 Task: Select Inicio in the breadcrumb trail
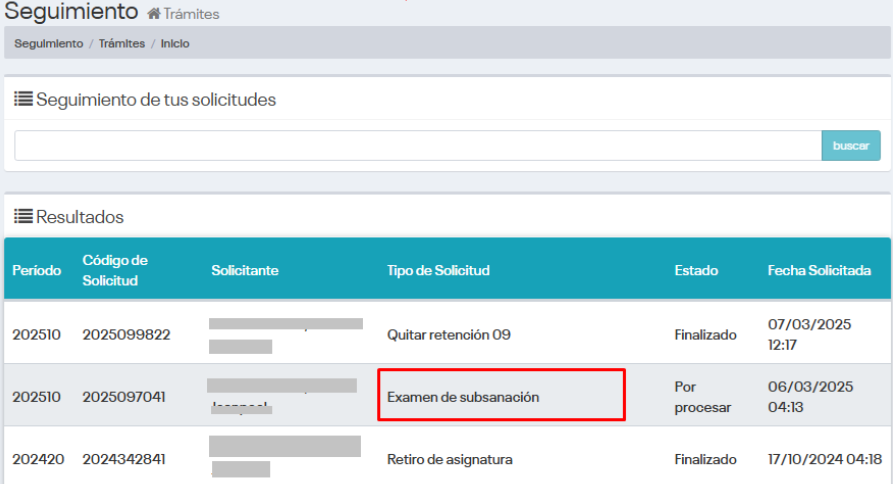coord(175,44)
